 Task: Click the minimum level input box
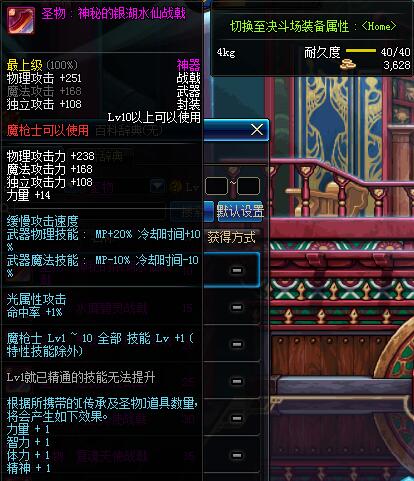point(216,186)
